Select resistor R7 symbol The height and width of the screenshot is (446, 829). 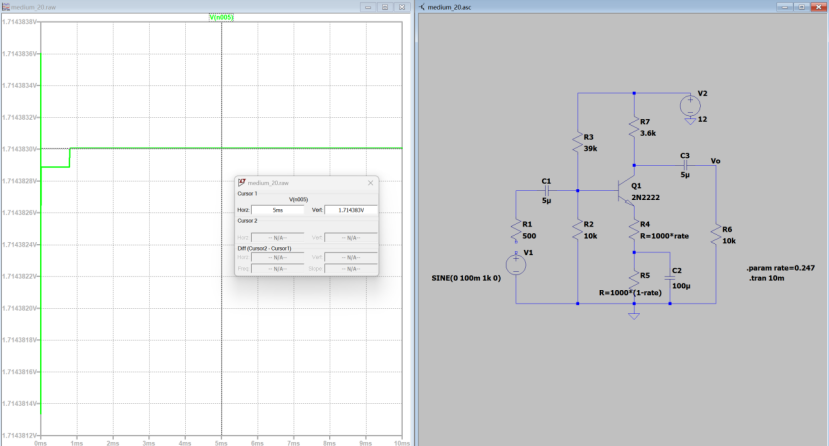coord(634,127)
